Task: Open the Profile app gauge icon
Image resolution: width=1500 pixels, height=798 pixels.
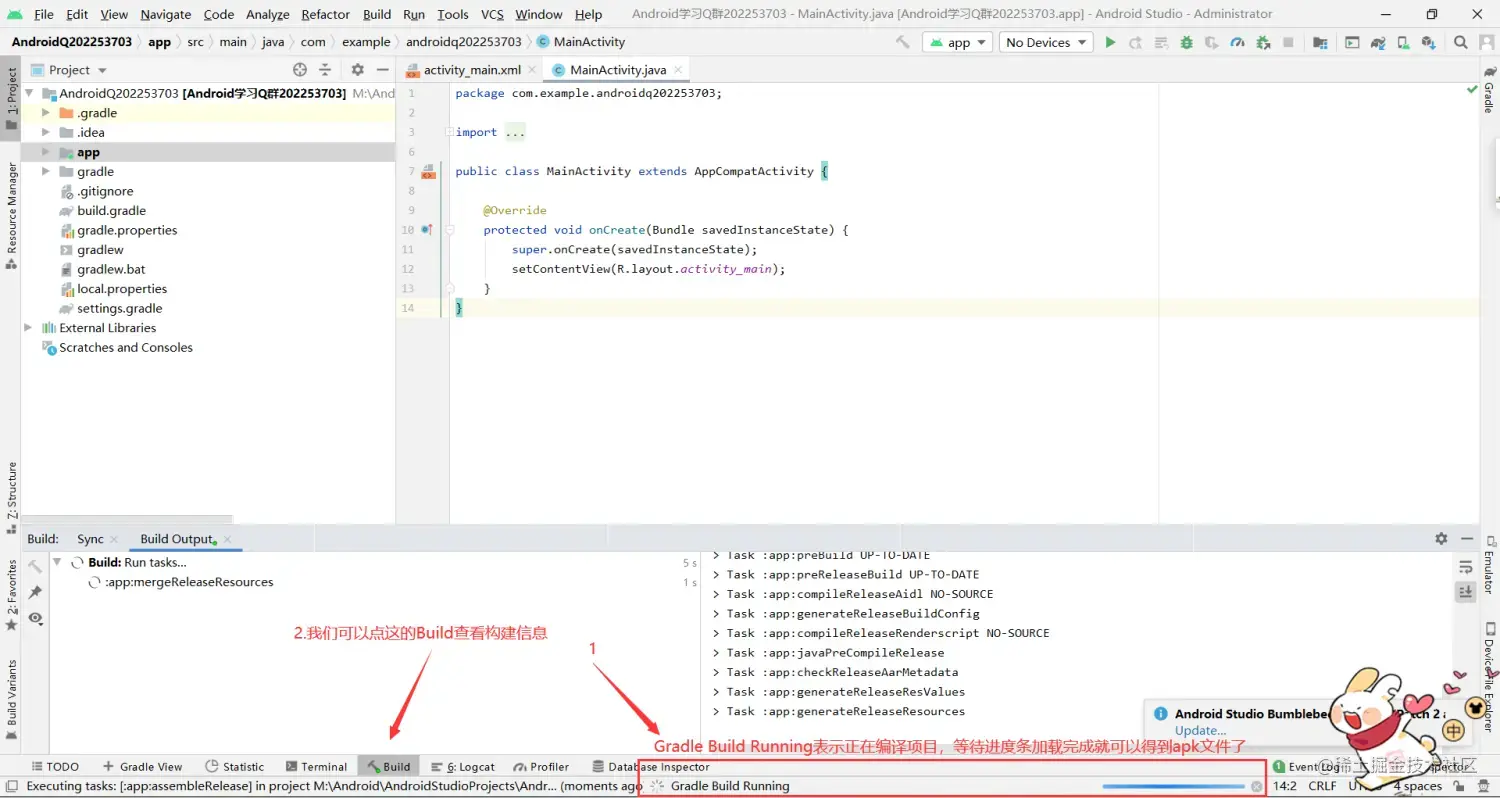Action: click(1238, 42)
